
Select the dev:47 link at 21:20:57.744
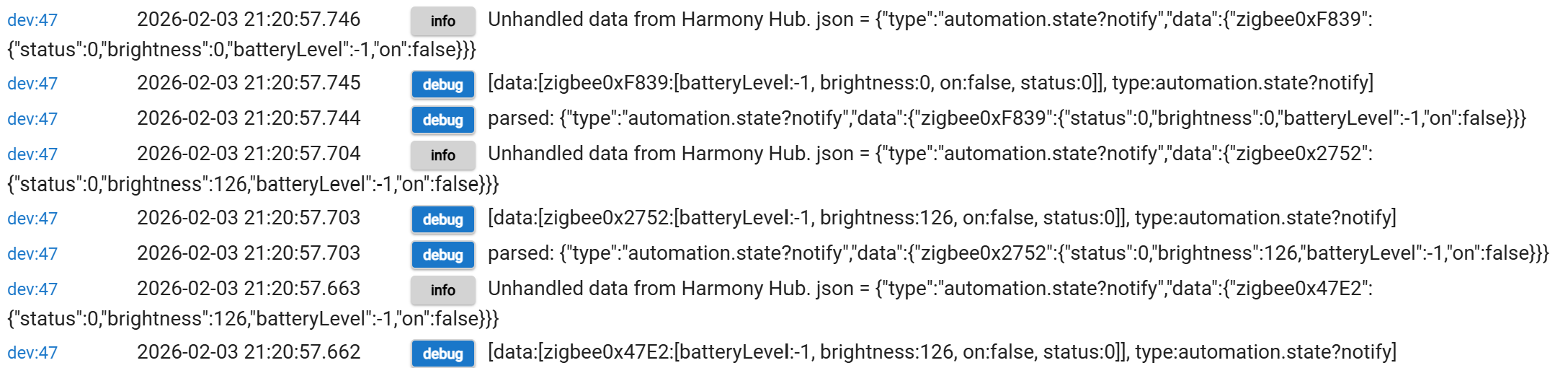pos(32,119)
